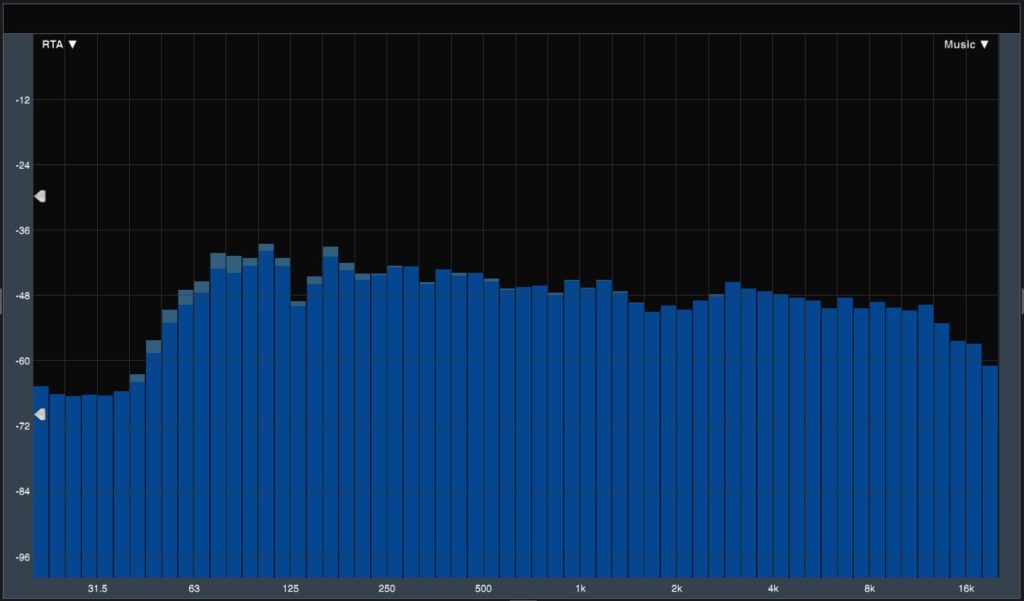Click the upper range marker near -30 dB
The width and height of the screenshot is (1024, 601).
pyautogui.click(x=40, y=197)
